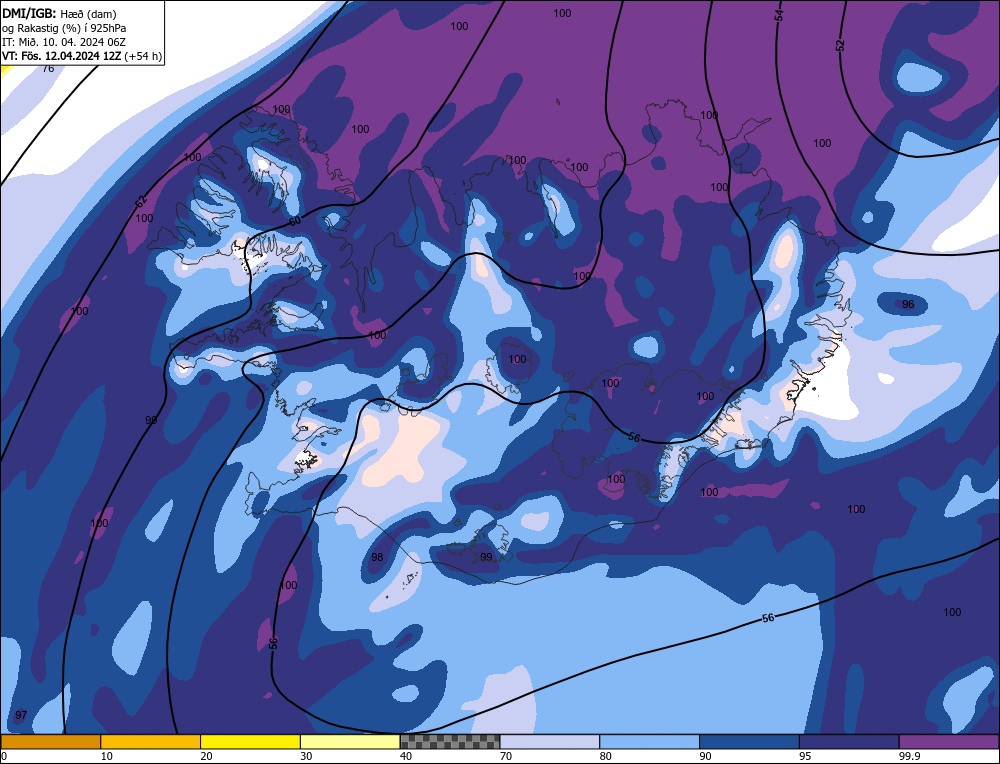Click the '52' contour label
The height and width of the screenshot is (764, 1000).
point(841,45)
